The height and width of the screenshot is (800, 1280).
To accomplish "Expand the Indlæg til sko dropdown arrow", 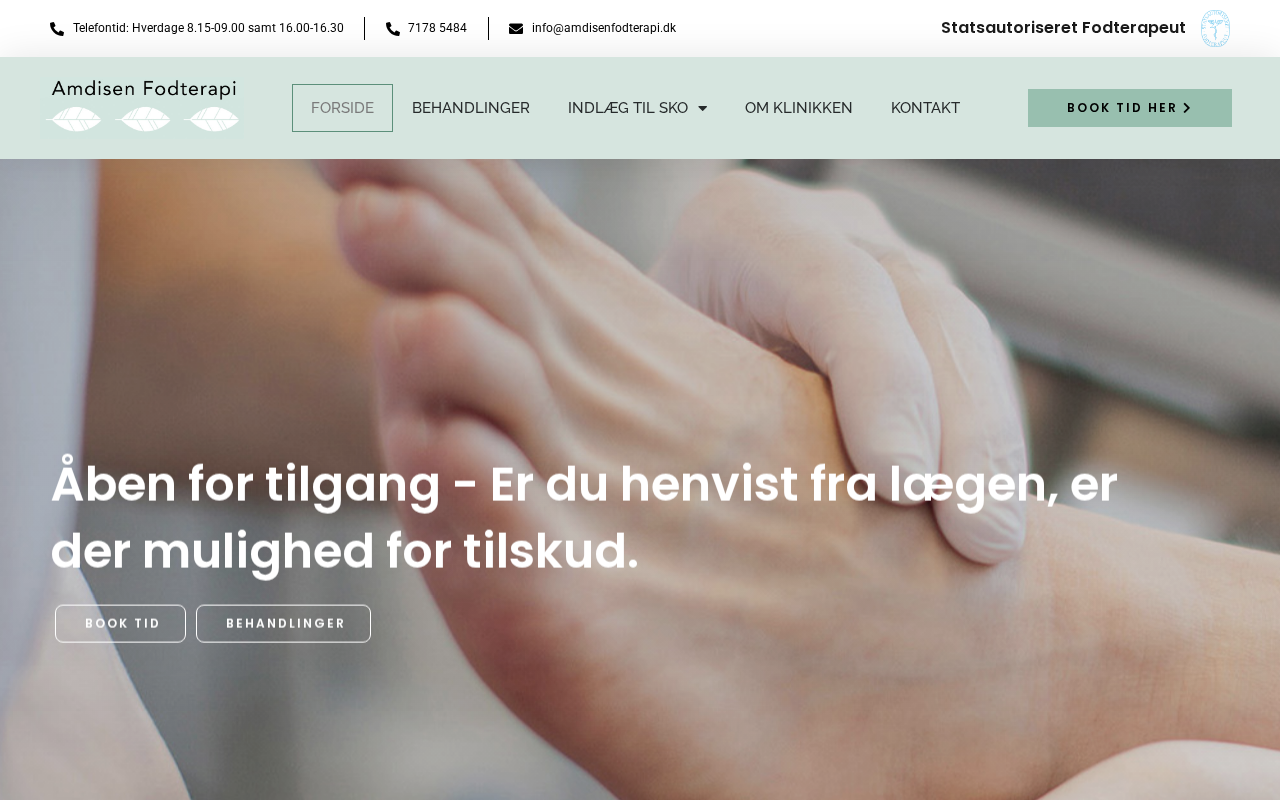I will (702, 108).
